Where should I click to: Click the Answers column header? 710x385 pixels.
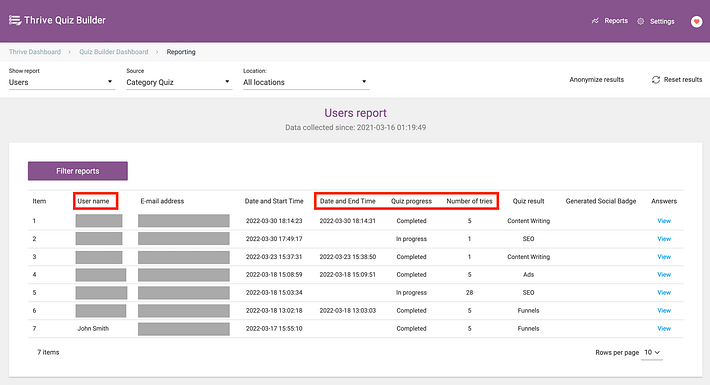664,201
